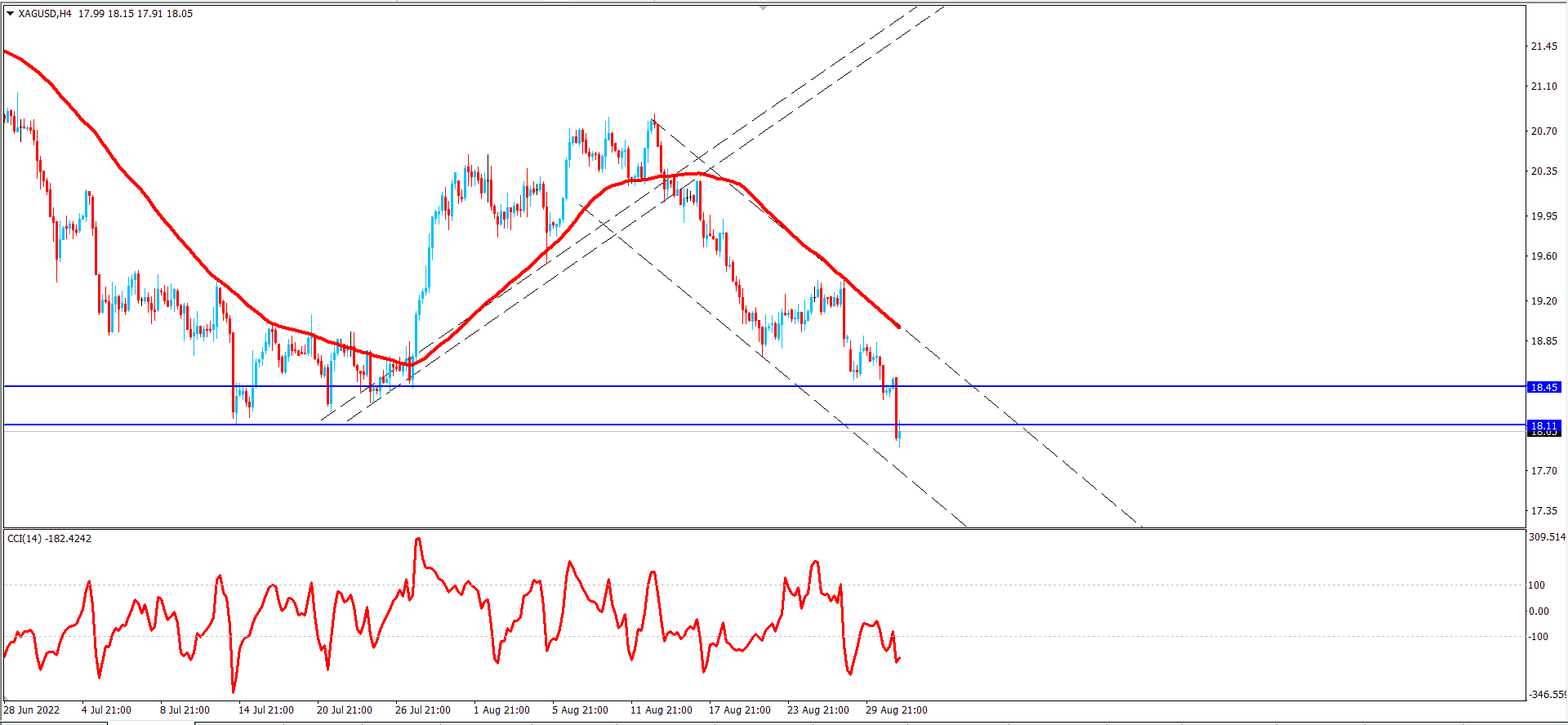This screenshot has height=725, width=1568.
Task: Click the 20.70 price scale value
Action: pos(1543,131)
